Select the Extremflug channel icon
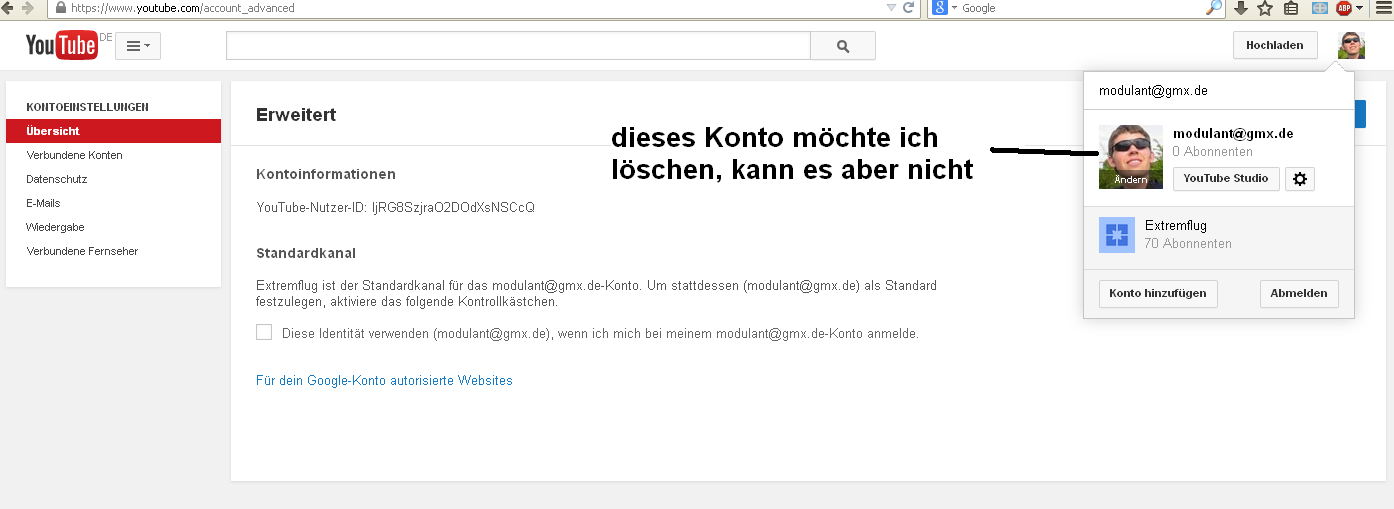1394x509 pixels. point(1117,235)
